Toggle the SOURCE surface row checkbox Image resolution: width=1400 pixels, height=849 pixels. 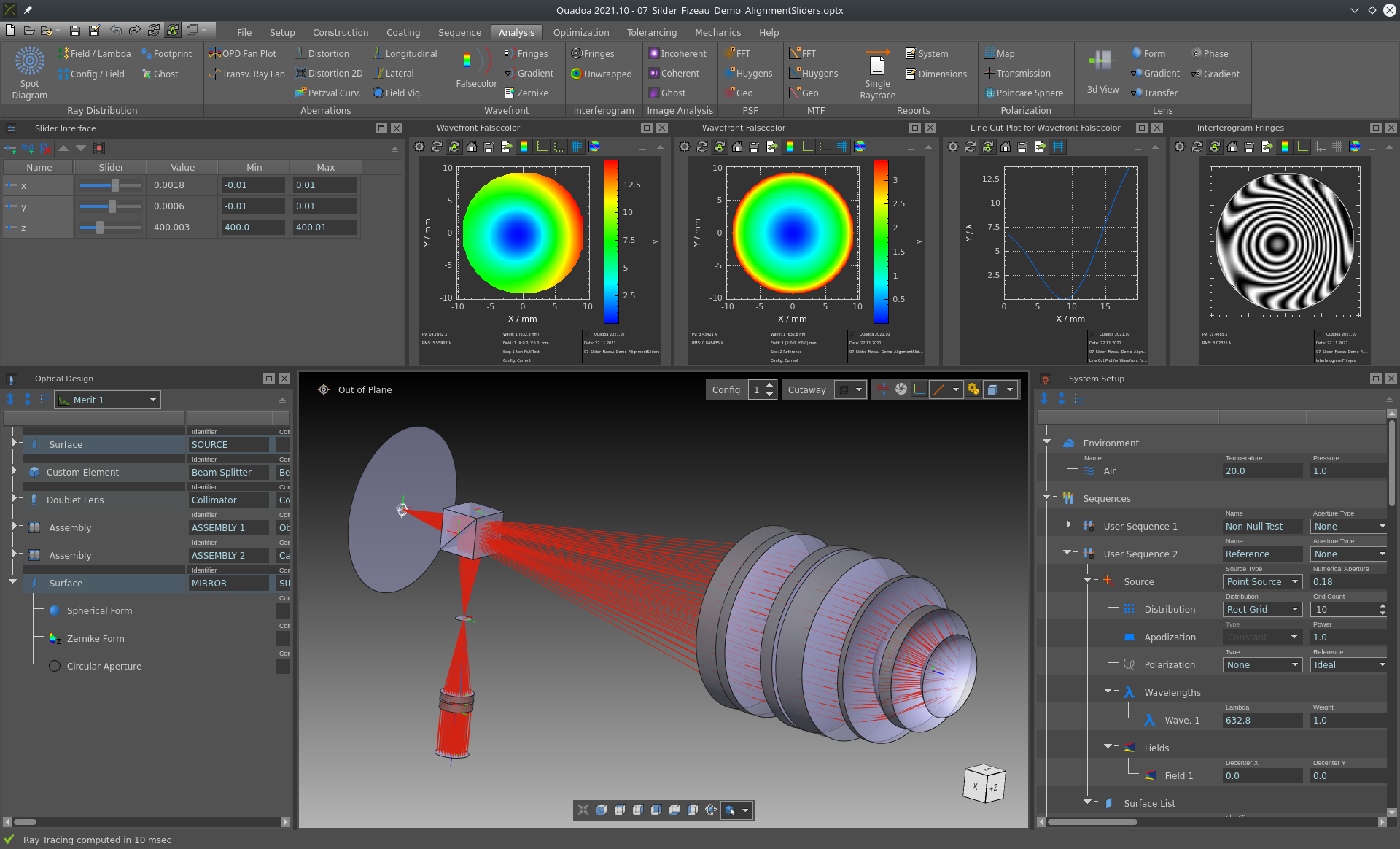(x=284, y=444)
